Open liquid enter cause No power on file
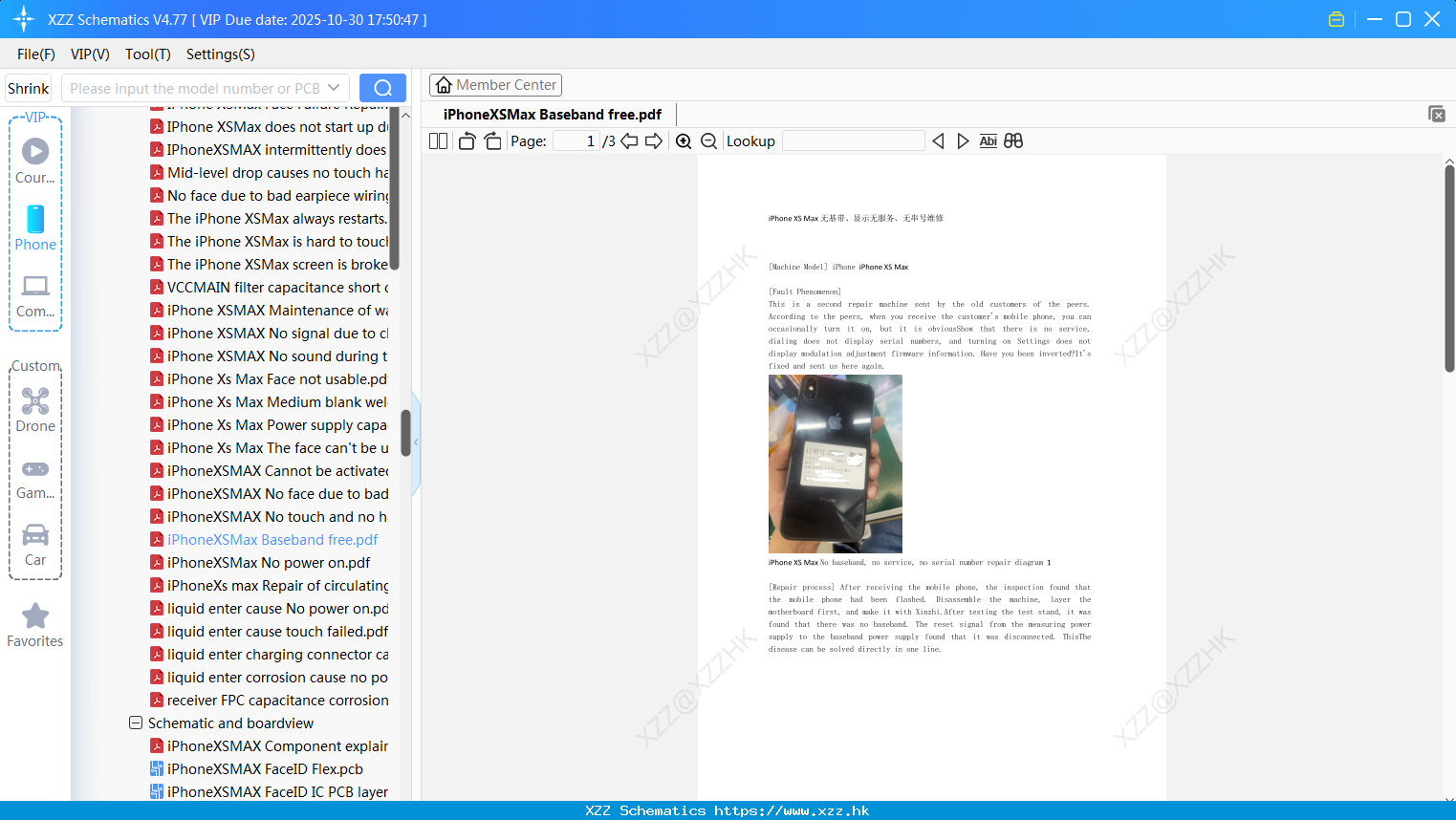This screenshot has height=820, width=1456. [269, 609]
